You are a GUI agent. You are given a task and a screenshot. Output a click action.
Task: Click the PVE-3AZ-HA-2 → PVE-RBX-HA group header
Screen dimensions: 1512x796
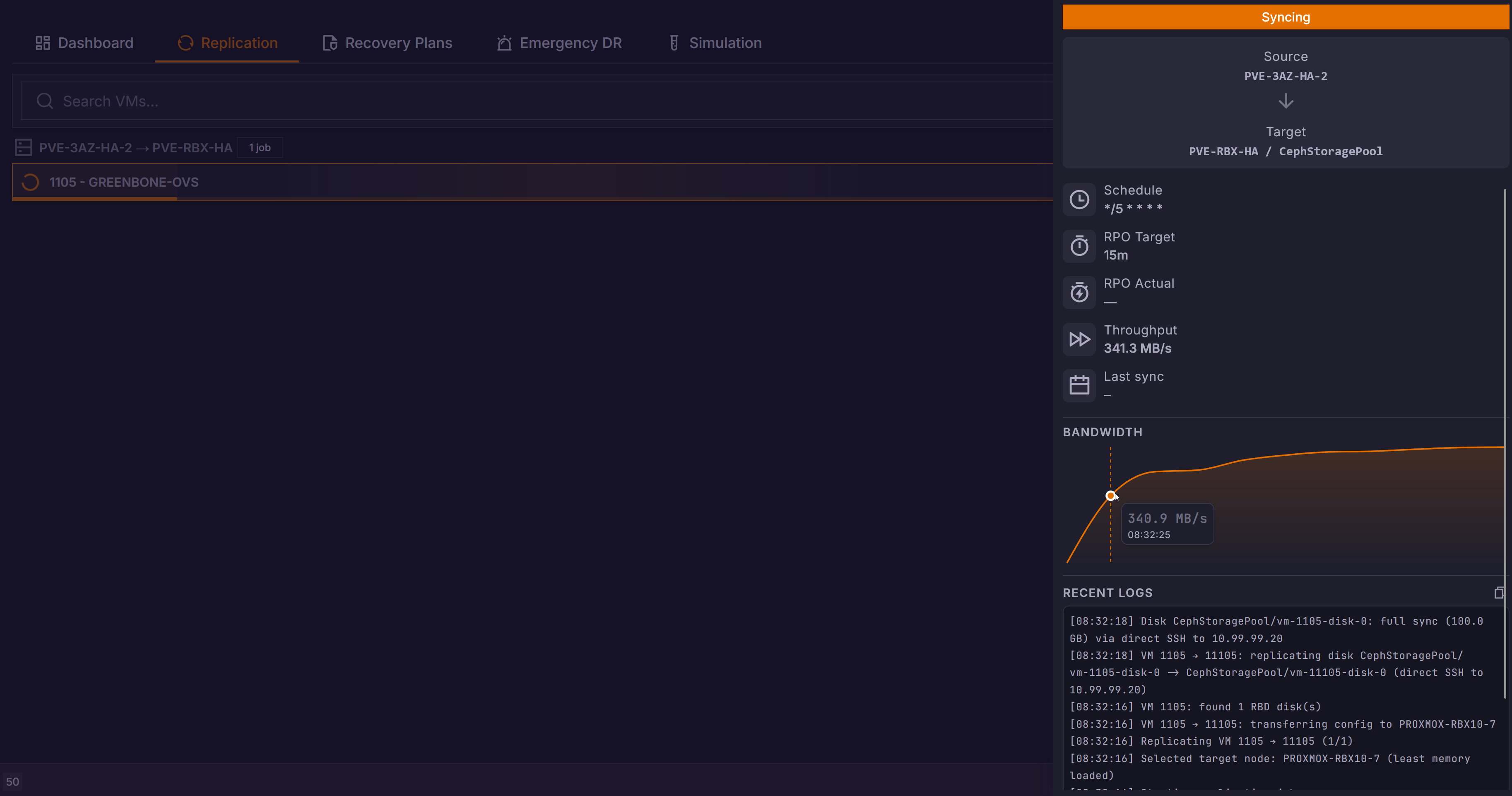click(x=135, y=148)
